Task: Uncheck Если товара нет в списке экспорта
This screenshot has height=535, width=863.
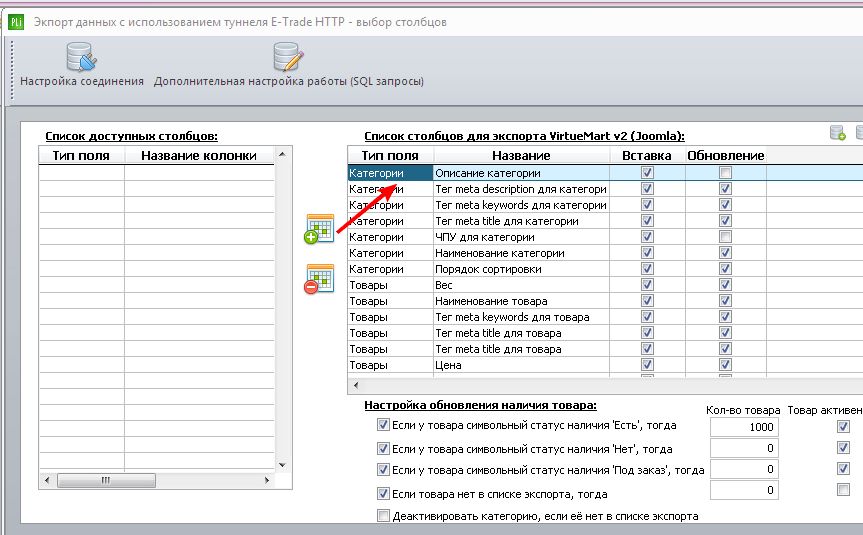Action: click(x=383, y=494)
